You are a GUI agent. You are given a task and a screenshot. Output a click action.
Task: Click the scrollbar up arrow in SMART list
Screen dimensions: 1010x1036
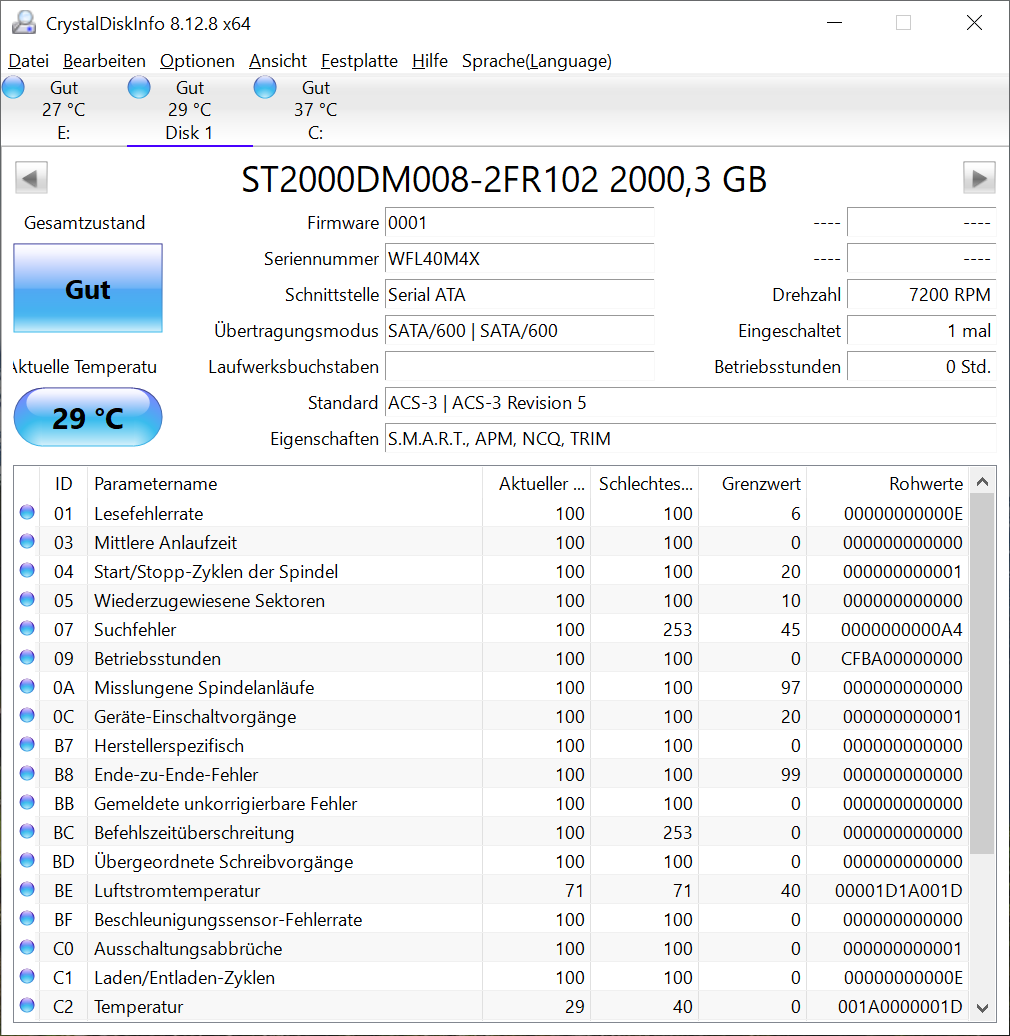(x=982, y=482)
